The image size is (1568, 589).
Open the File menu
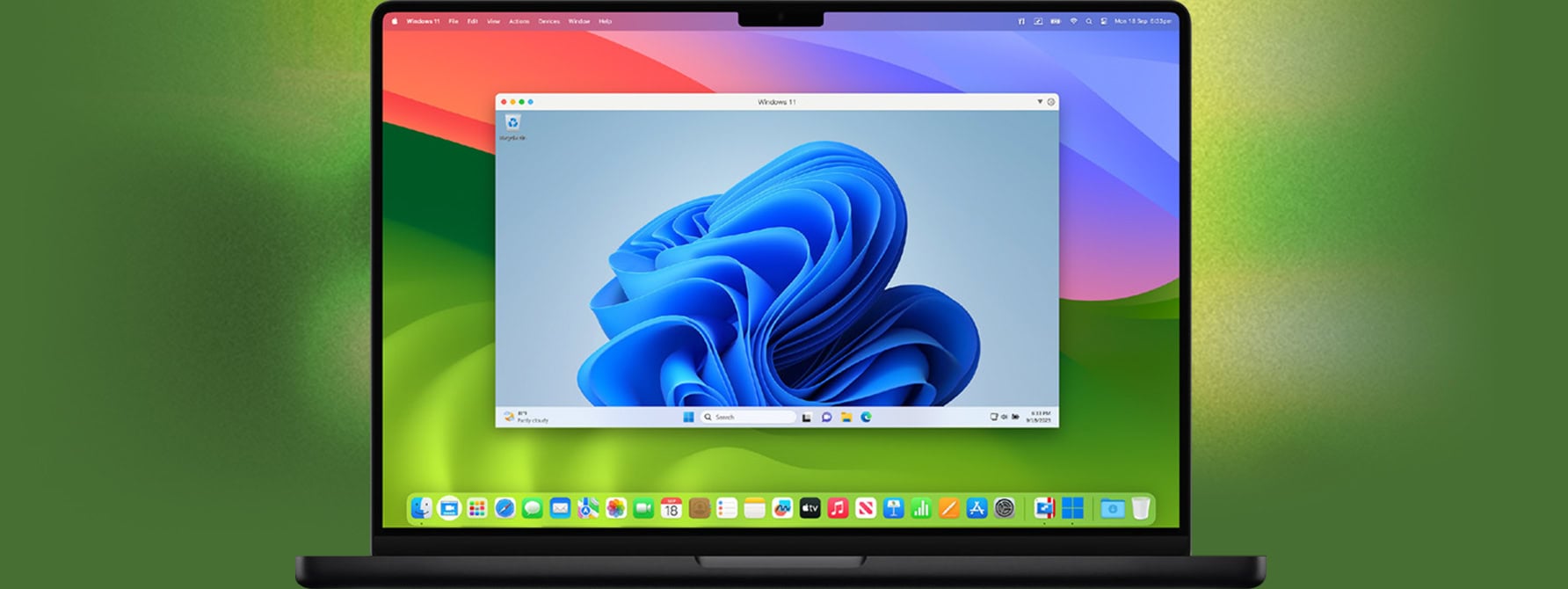pos(454,21)
